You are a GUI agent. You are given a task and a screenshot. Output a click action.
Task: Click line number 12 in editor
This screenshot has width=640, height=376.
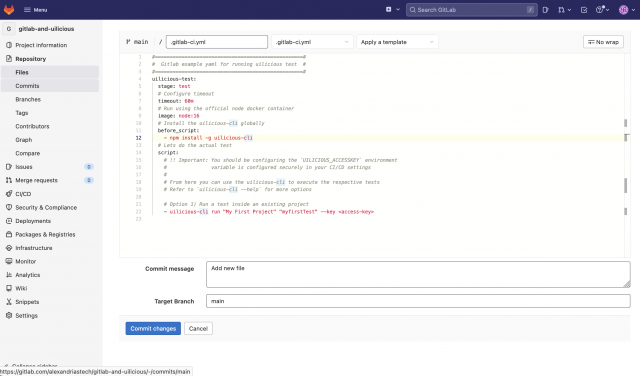(139, 138)
